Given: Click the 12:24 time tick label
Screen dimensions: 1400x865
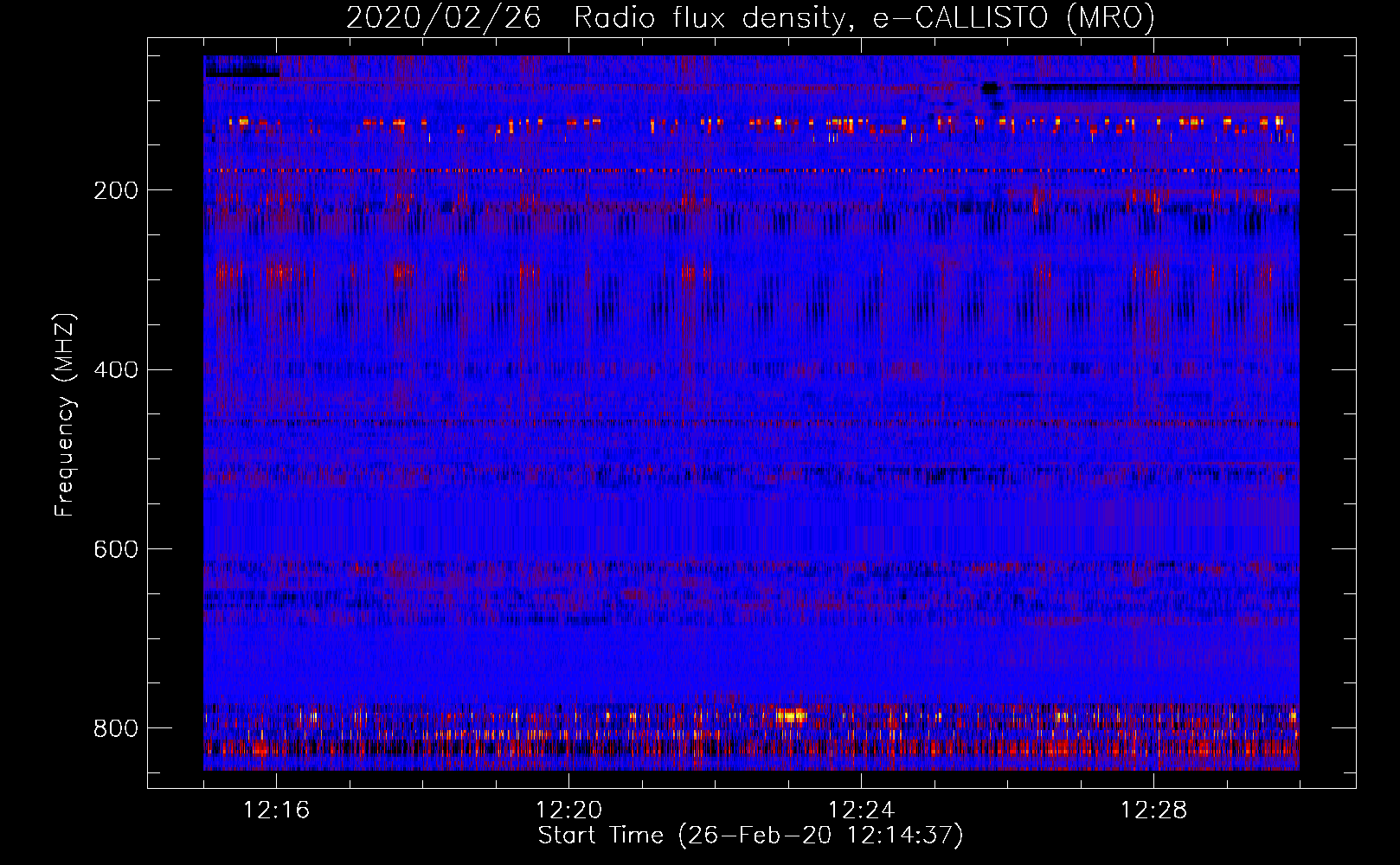Looking at the screenshot, I should tap(862, 811).
